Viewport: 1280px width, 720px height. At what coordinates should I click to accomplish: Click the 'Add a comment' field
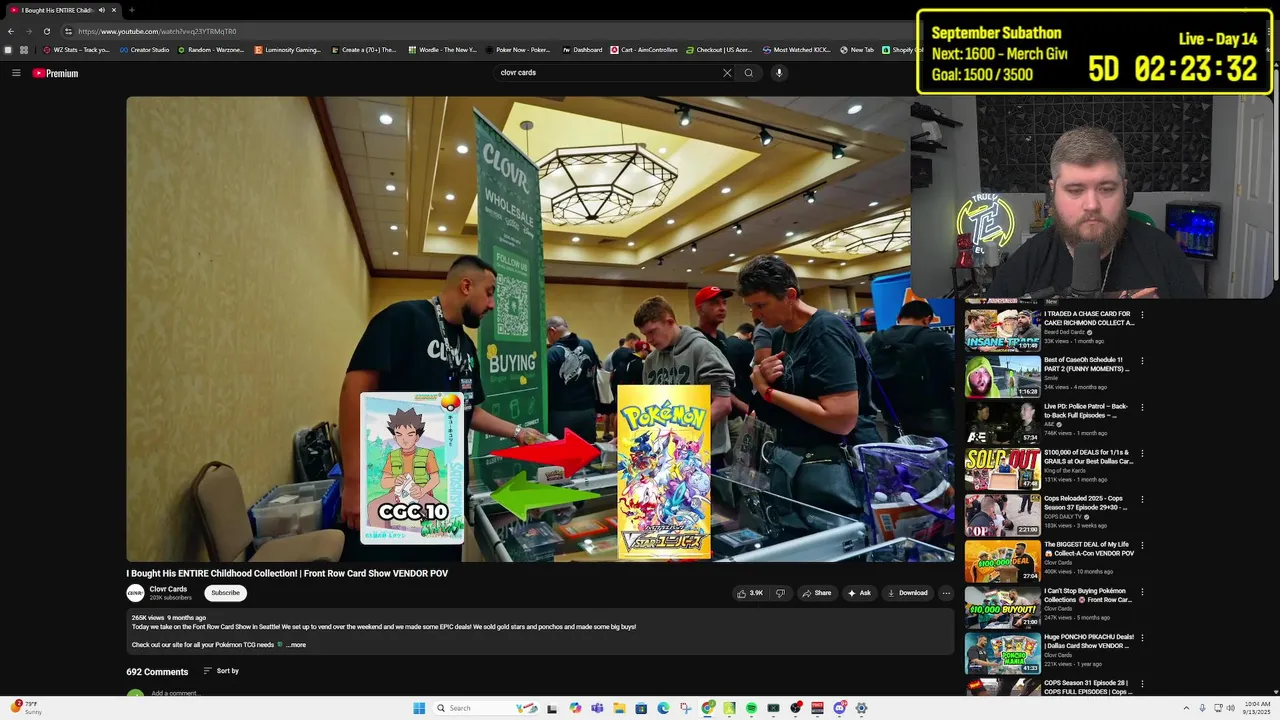click(176, 693)
